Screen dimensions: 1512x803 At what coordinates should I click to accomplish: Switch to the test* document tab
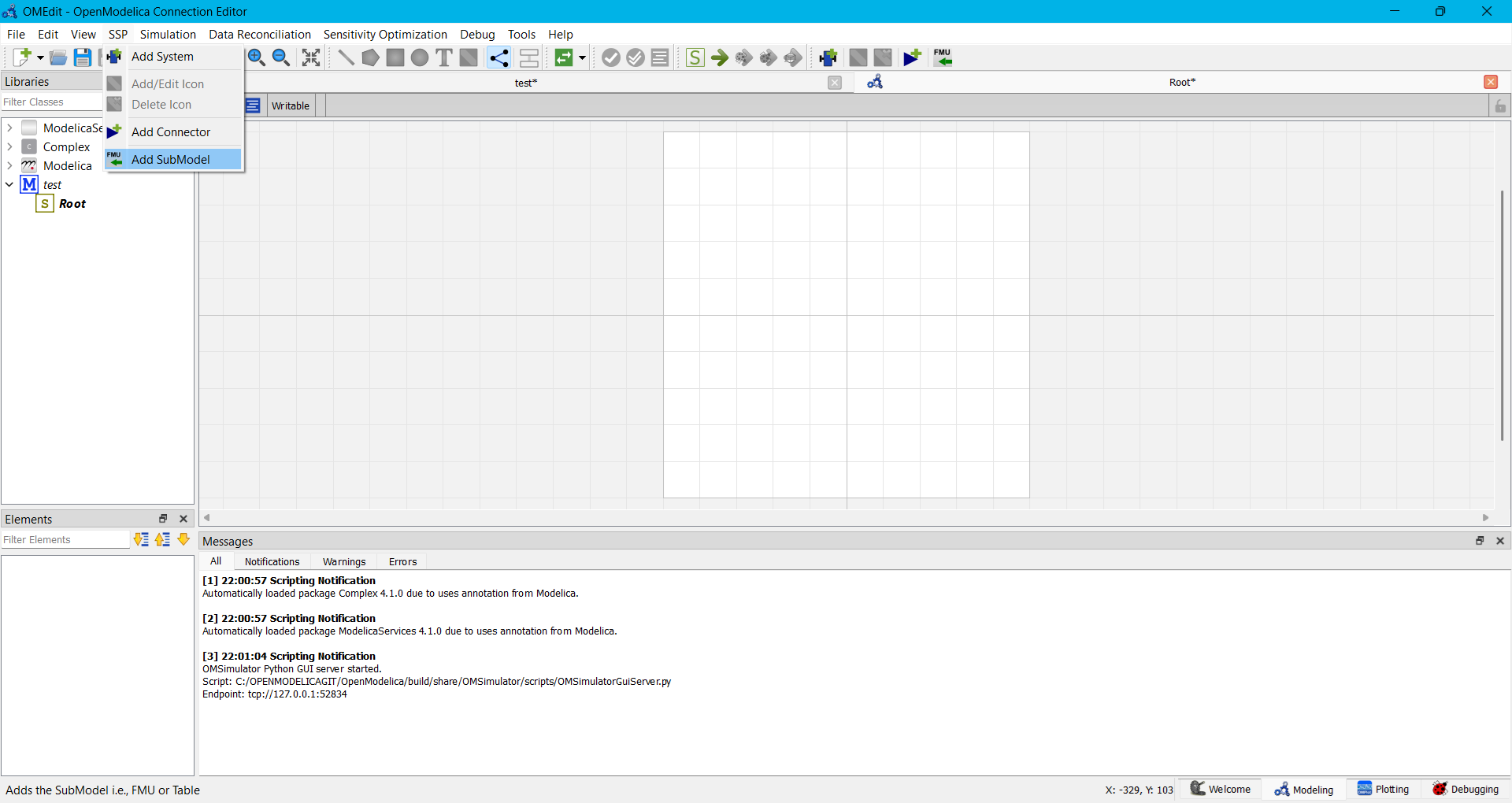point(526,83)
